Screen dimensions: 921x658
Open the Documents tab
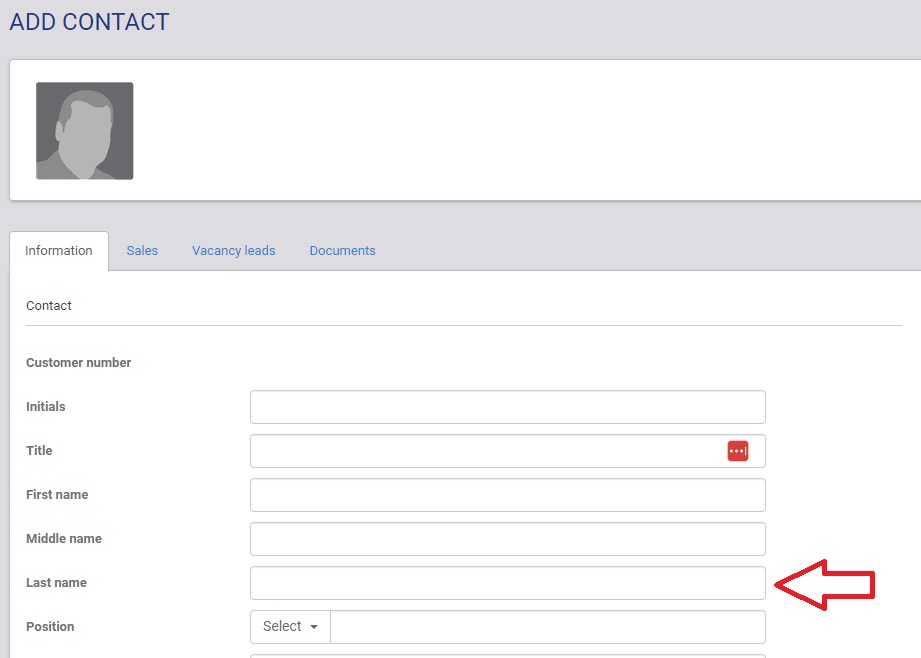342,251
